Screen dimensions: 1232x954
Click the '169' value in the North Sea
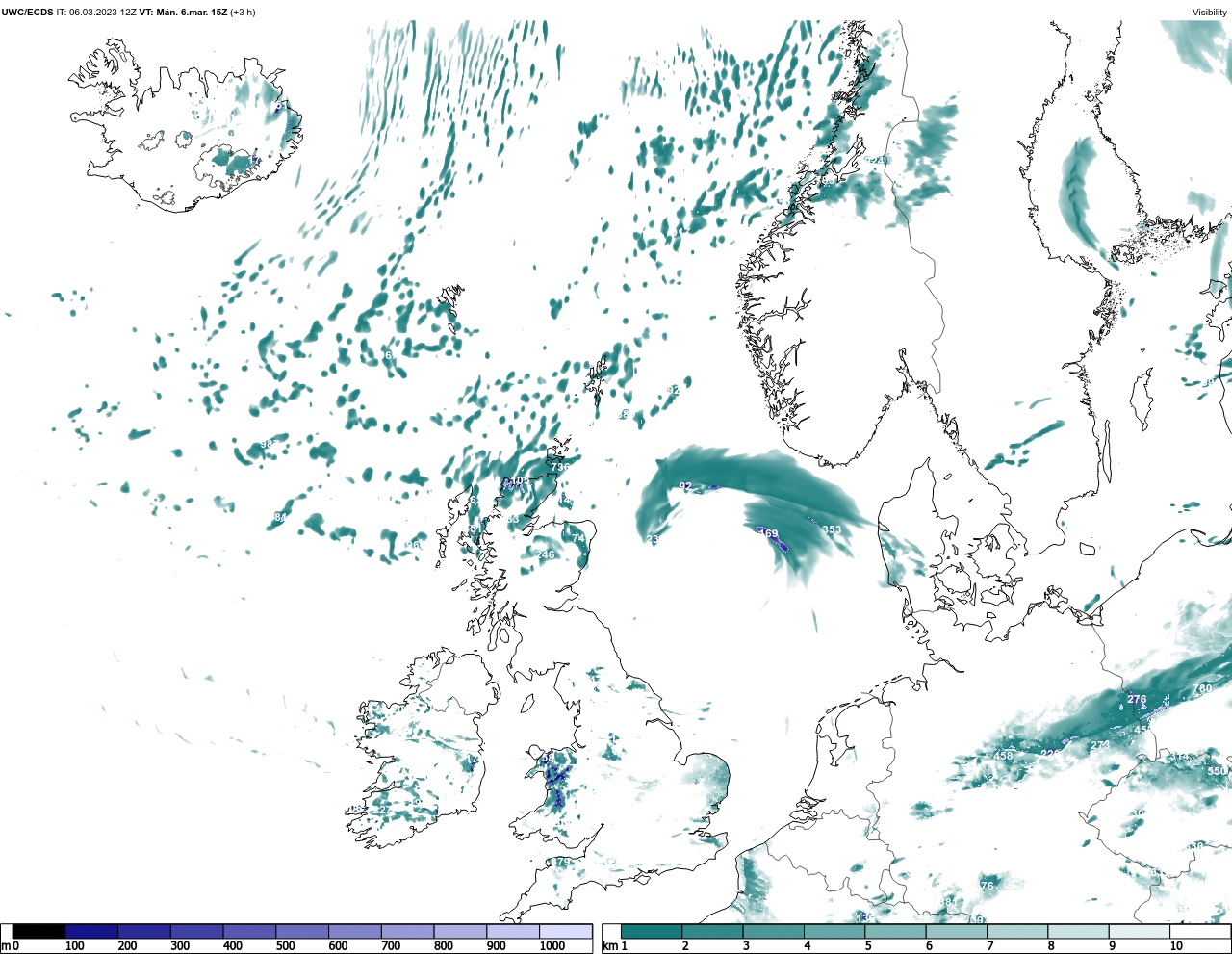click(x=768, y=533)
